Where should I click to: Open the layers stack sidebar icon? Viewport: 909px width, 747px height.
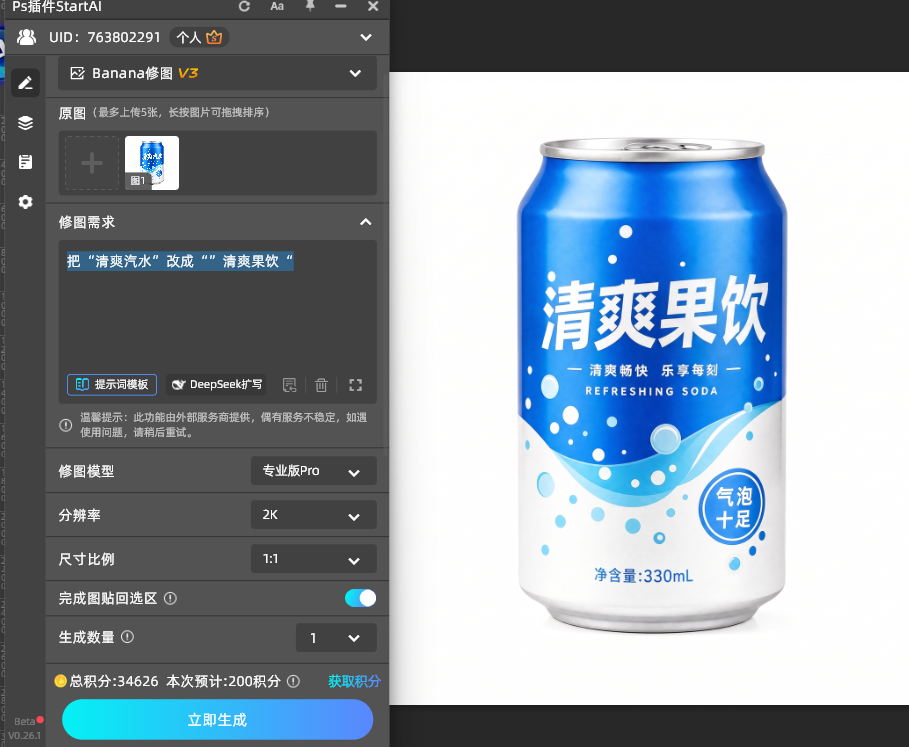pyautogui.click(x=25, y=122)
